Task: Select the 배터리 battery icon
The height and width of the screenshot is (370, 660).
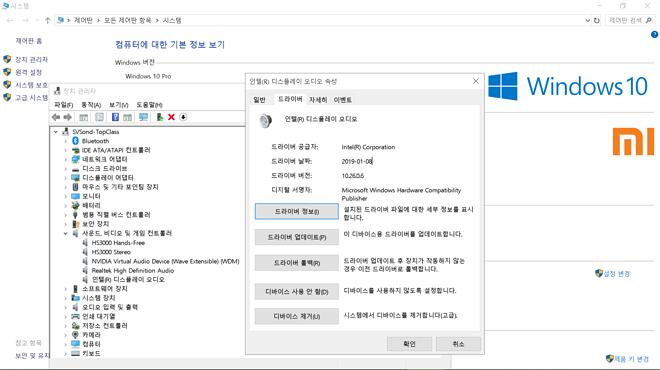Action: [x=75, y=205]
